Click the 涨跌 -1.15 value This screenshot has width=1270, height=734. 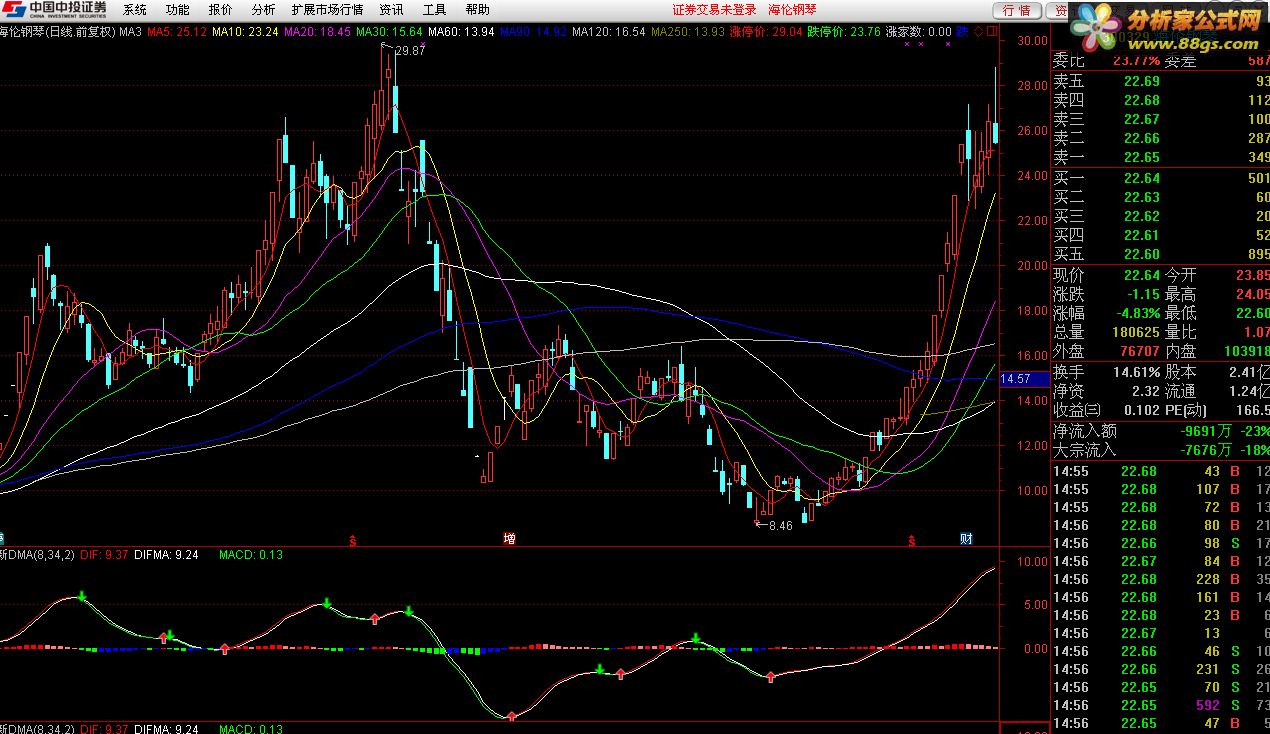[1142, 294]
